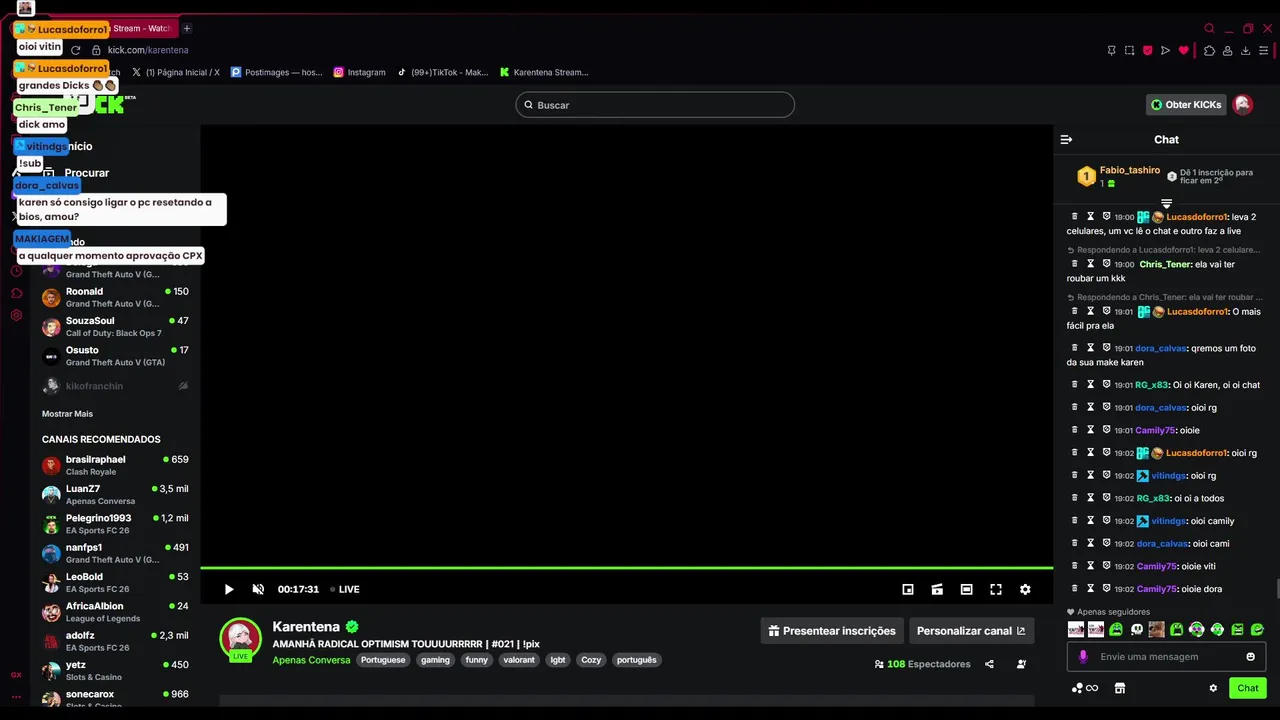Share the stream via share icon
This screenshot has height=720, width=1280.
coord(989,664)
